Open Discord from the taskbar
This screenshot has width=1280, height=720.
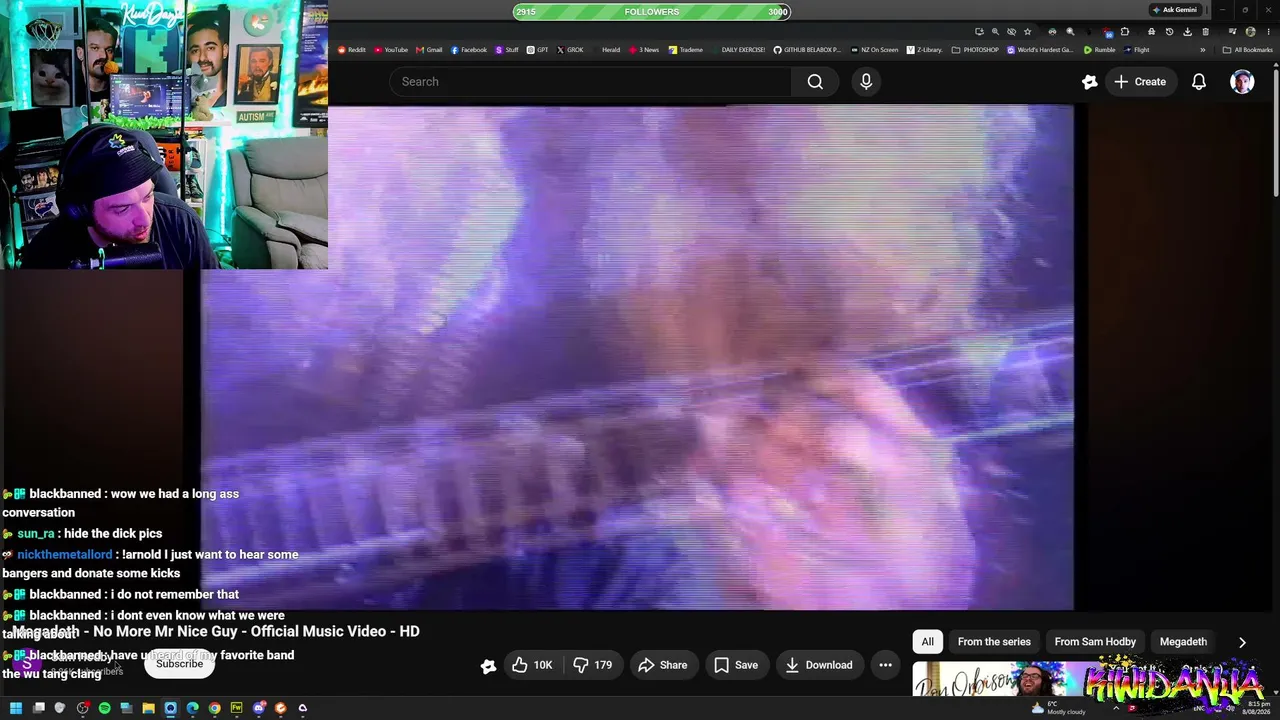pos(258,709)
